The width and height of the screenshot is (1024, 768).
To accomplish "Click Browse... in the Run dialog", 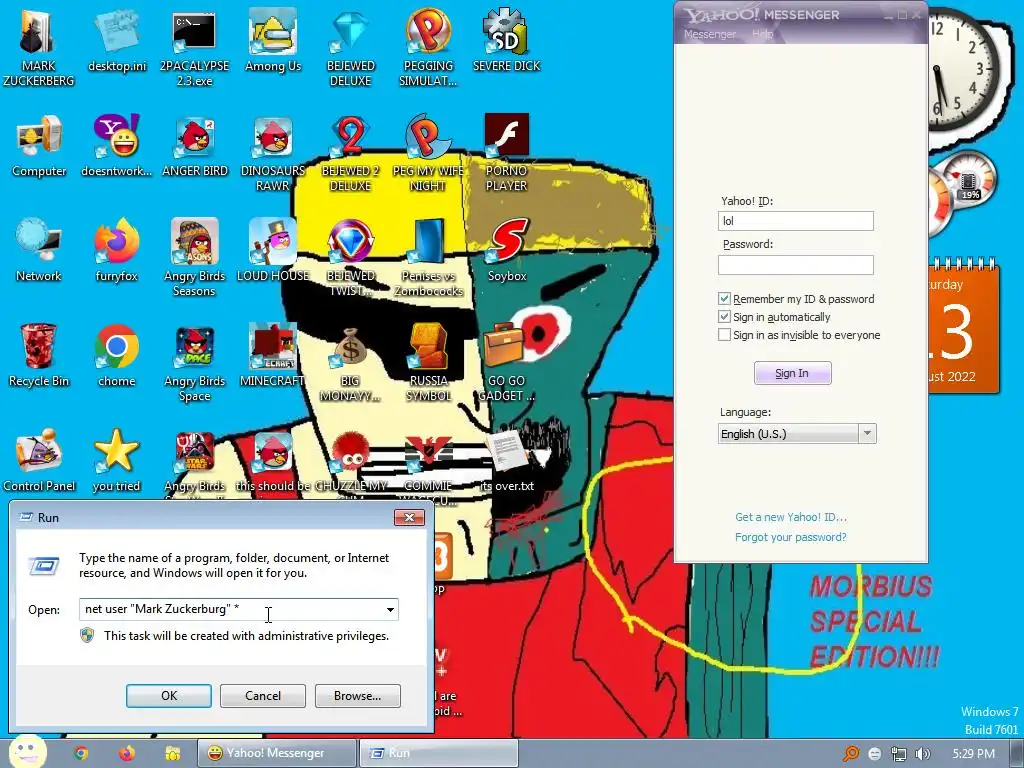I will pos(357,696).
